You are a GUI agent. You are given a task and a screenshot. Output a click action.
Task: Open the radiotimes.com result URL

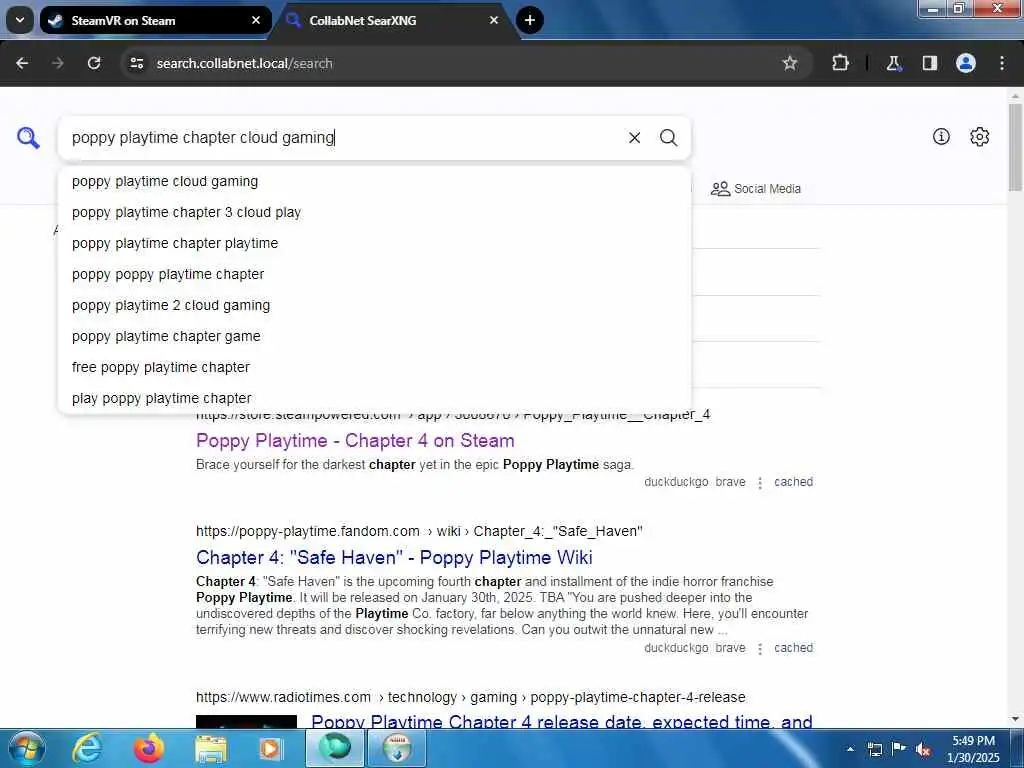point(470,697)
